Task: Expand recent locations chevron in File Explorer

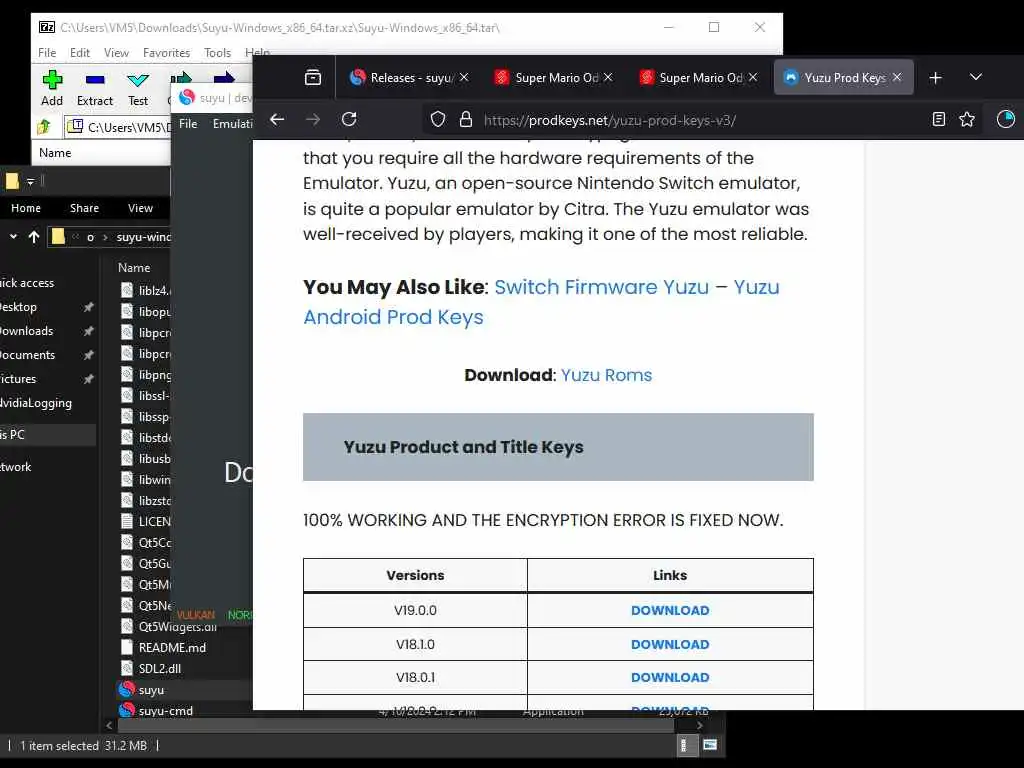Action: pyautogui.click(x=13, y=236)
